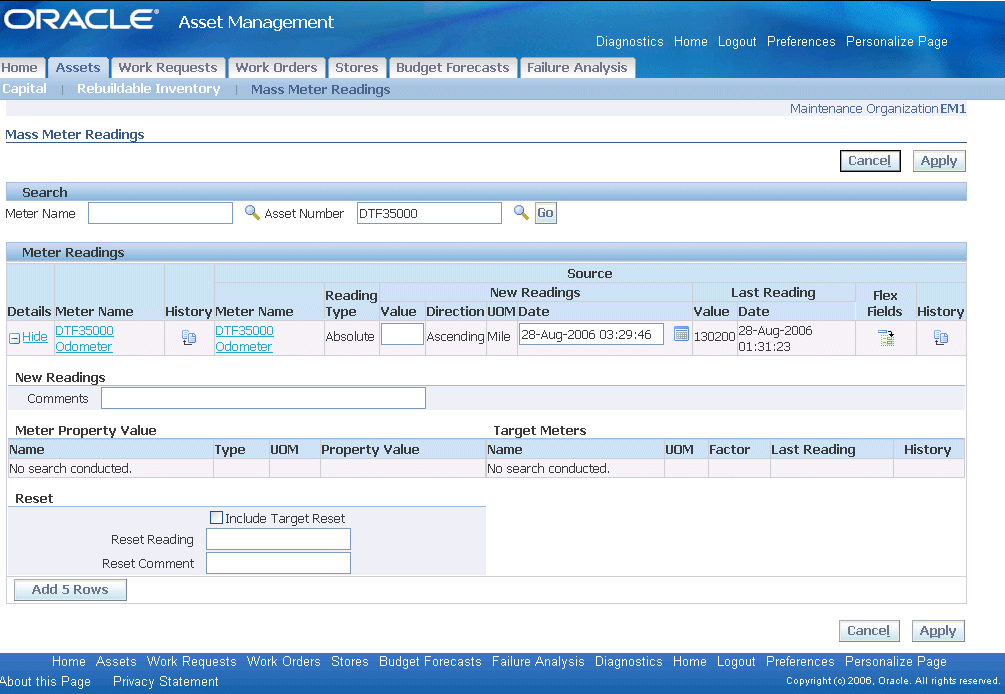This screenshot has height=694, width=1005.
Task: Click the Add 5 Rows button
Action: (x=69, y=589)
